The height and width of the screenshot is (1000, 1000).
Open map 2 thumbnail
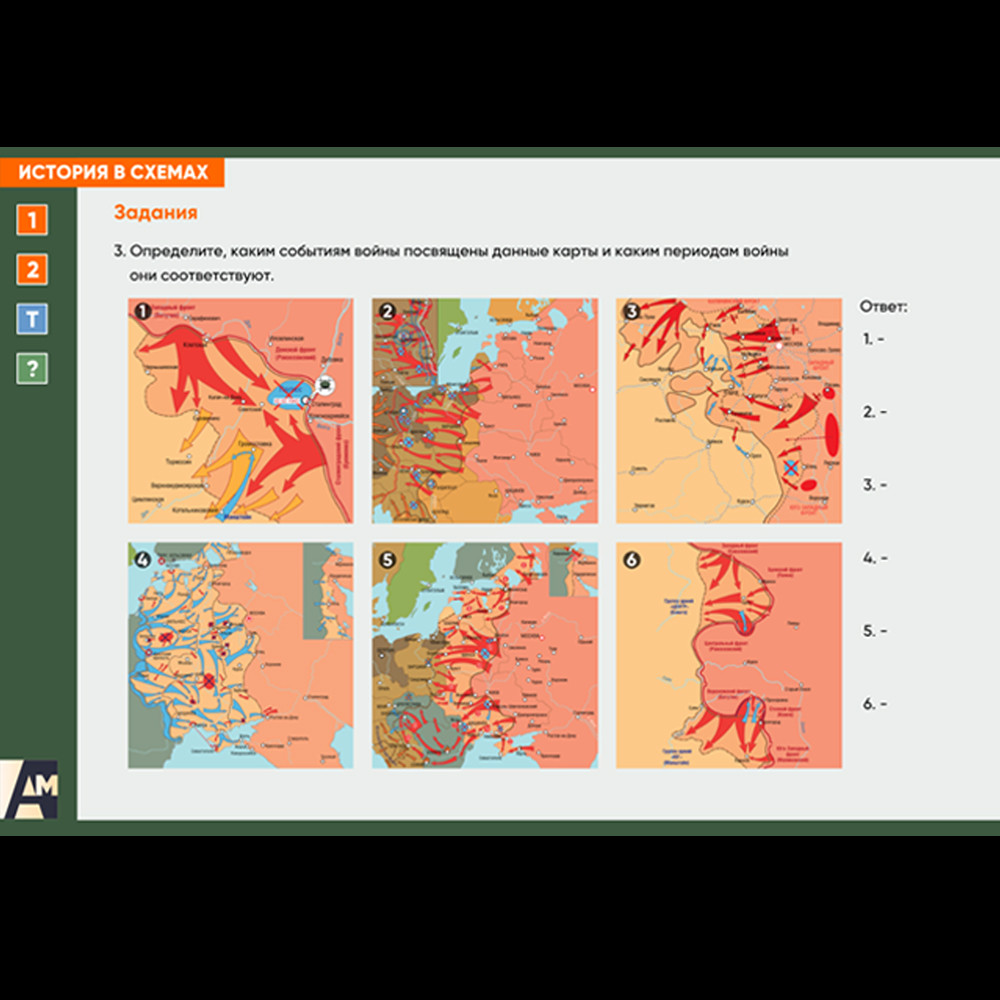[x=485, y=410]
